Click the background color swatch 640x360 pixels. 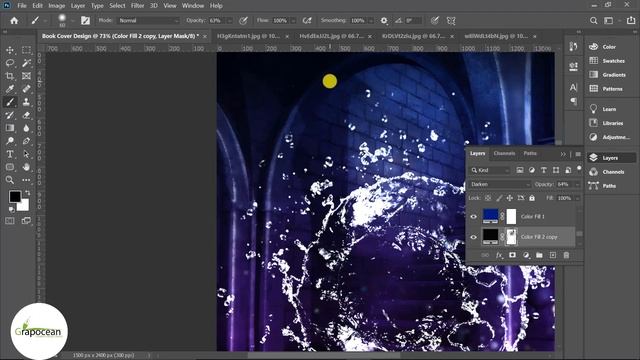point(24,206)
